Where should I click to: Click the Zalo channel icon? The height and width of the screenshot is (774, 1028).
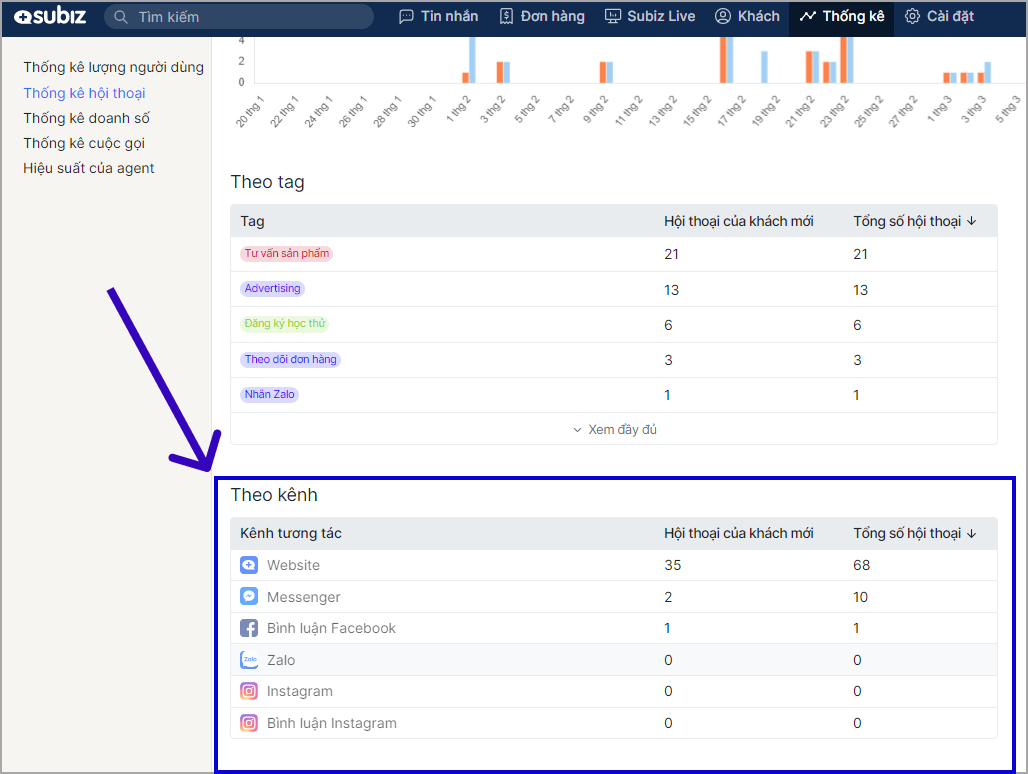pos(249,660)
